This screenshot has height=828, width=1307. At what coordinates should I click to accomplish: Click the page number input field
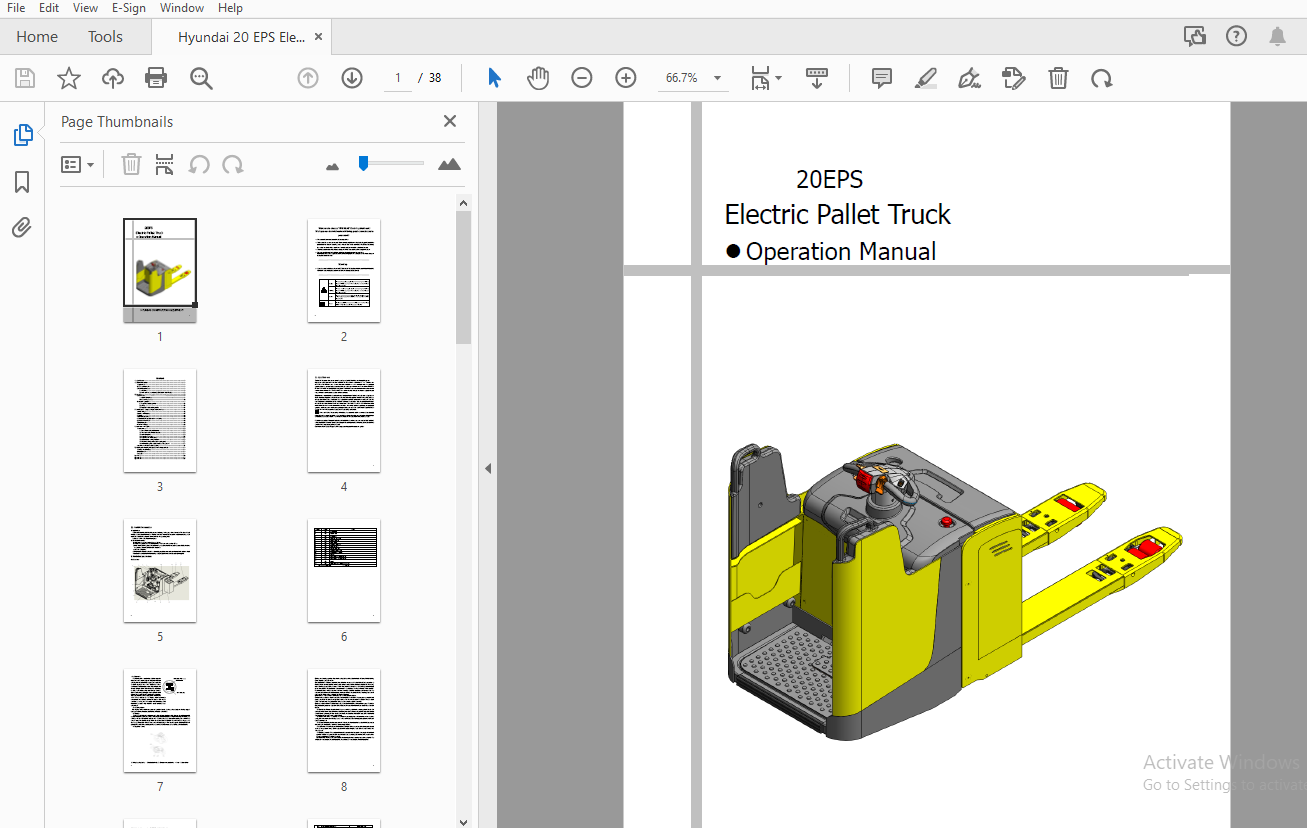coord(398,78)
